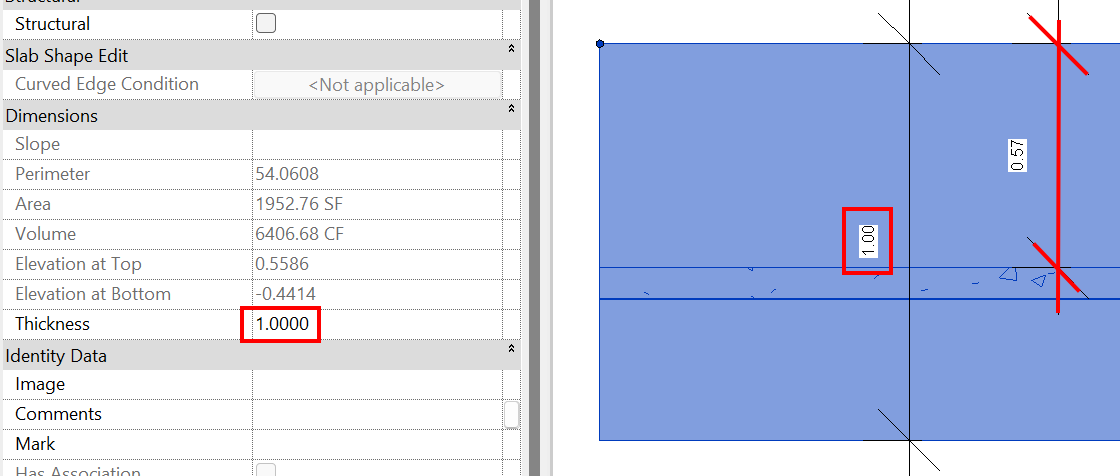
Task: Toggle the Structural checkbox
Action: click(x=266, y=24)
